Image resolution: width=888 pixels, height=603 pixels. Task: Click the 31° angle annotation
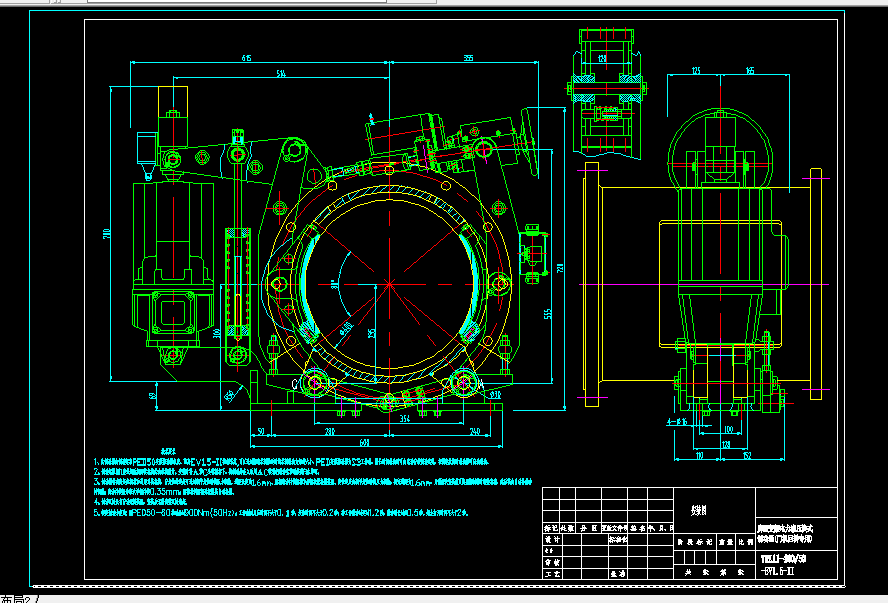[x=335, y=284]
